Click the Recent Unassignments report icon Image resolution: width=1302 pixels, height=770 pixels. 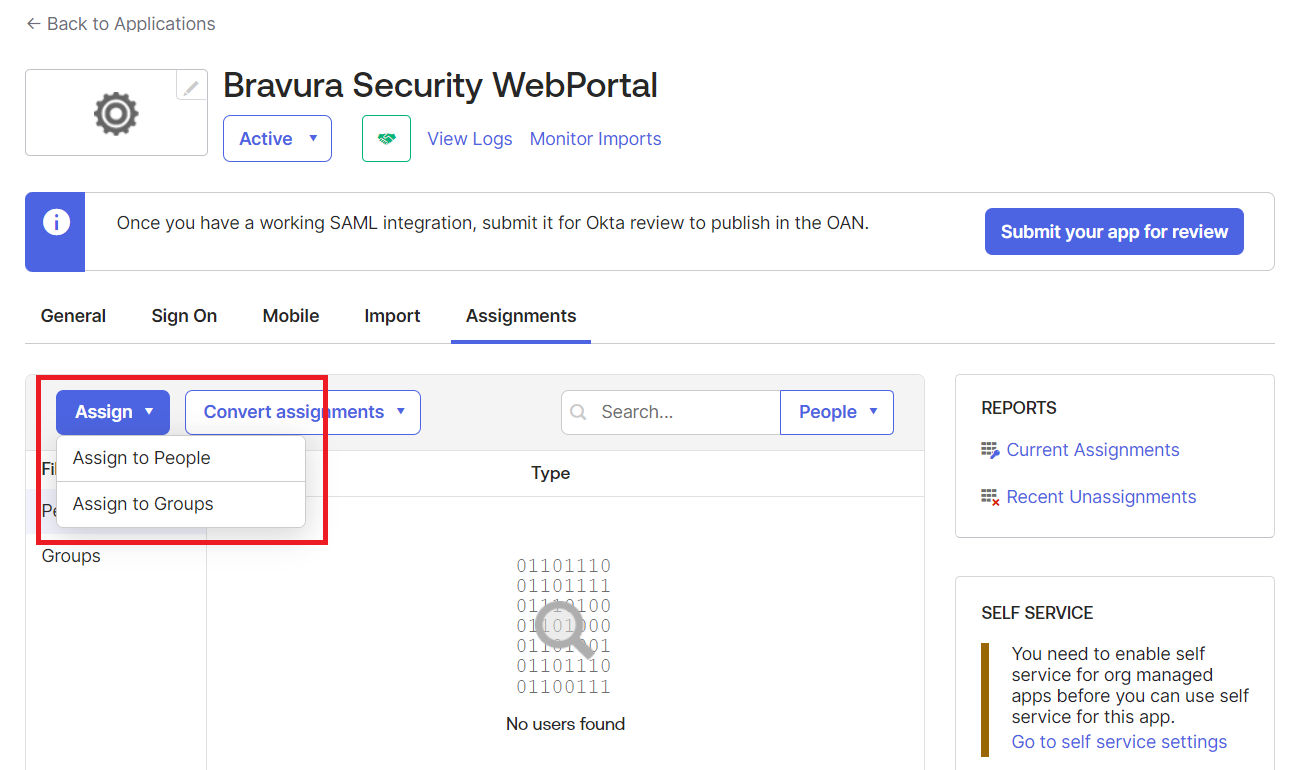(x=990, y=497)
